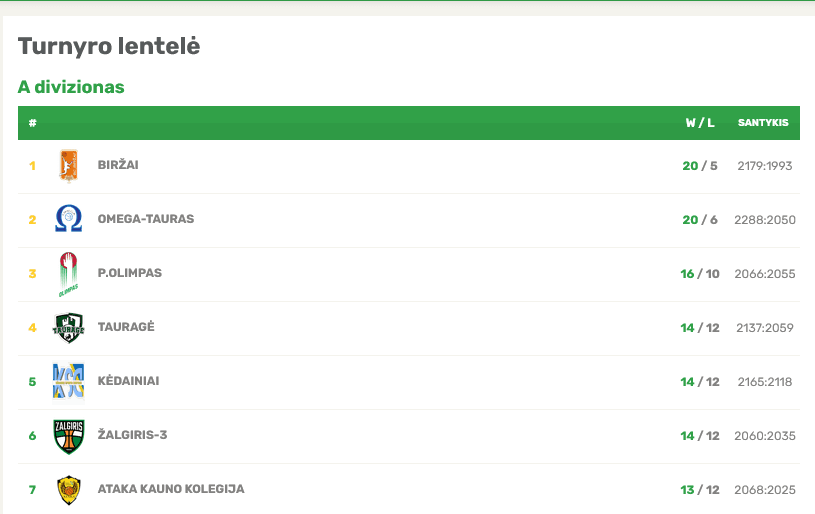This screenshot has width=815, height=514.
Task: Click the Biržai team logo
Action: (68, 165)
